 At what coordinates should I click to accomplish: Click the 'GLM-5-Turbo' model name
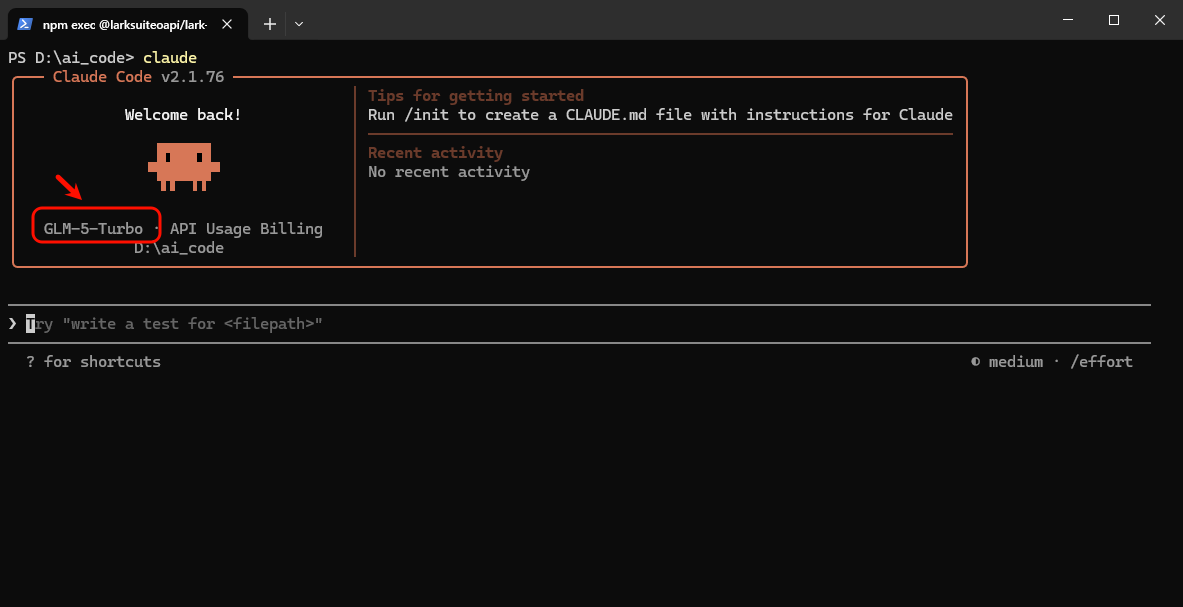click(x=94, y=229)
